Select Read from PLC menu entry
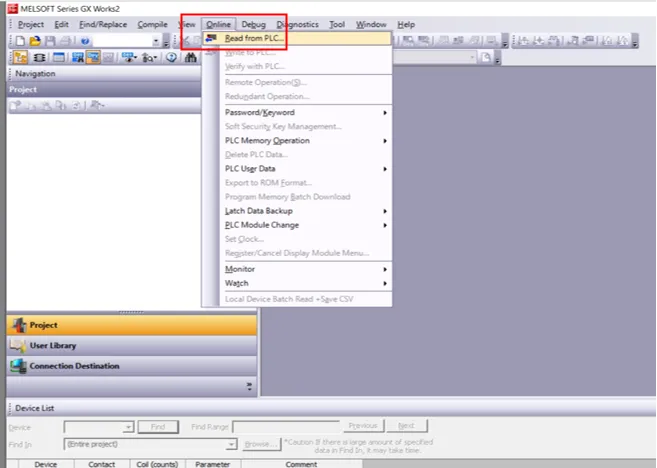657x468 pixels. coord(297,38)
